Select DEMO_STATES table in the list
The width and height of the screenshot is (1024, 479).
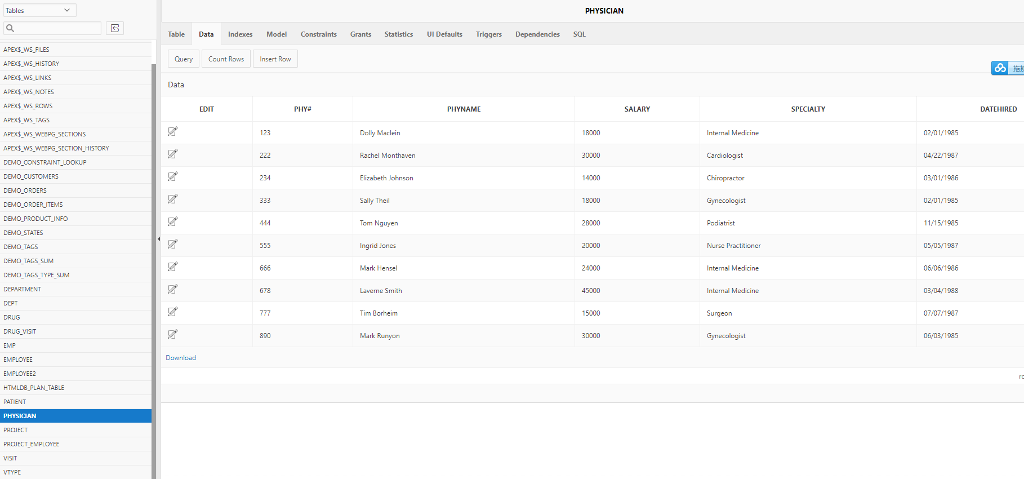pyautogui.click(x=76, y=233)
